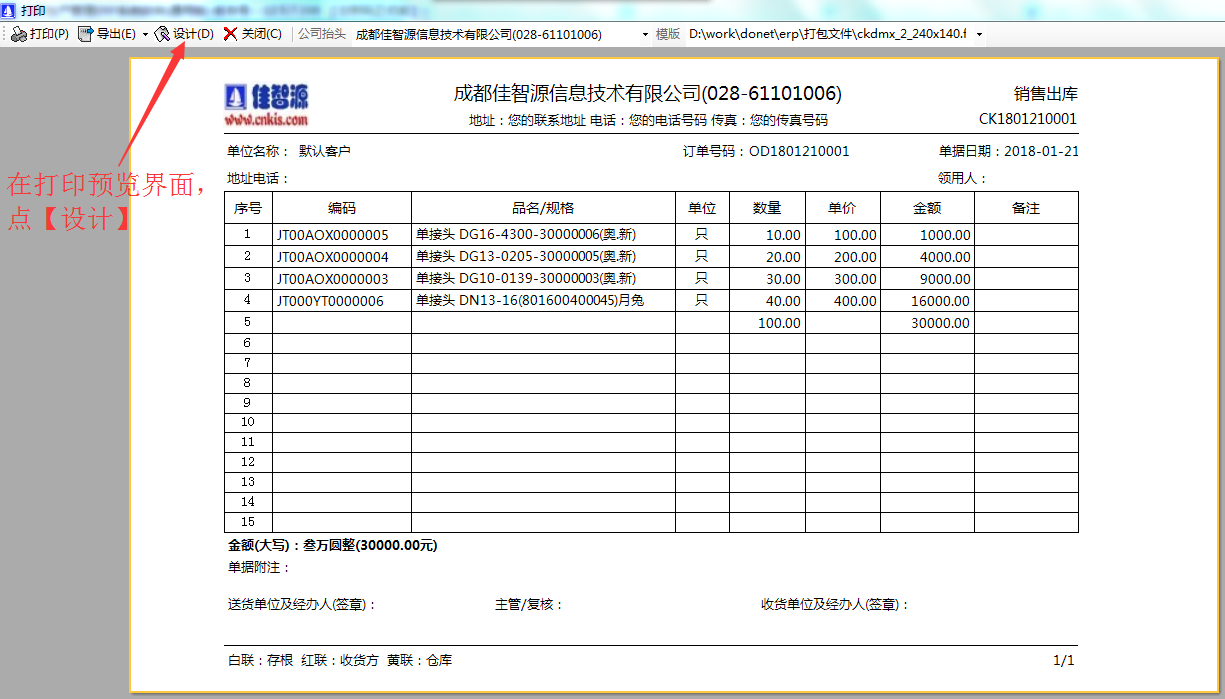Viewport: 1225px width, 699px height.
Task: Click the app icon in the title bar
Action: (x=9, y=10)
